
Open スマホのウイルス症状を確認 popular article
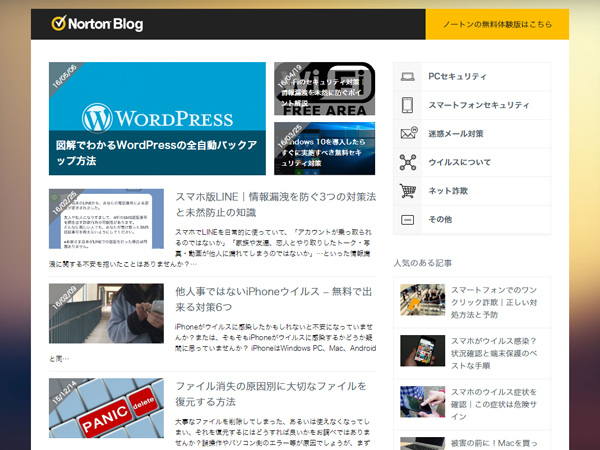point(494,404)
